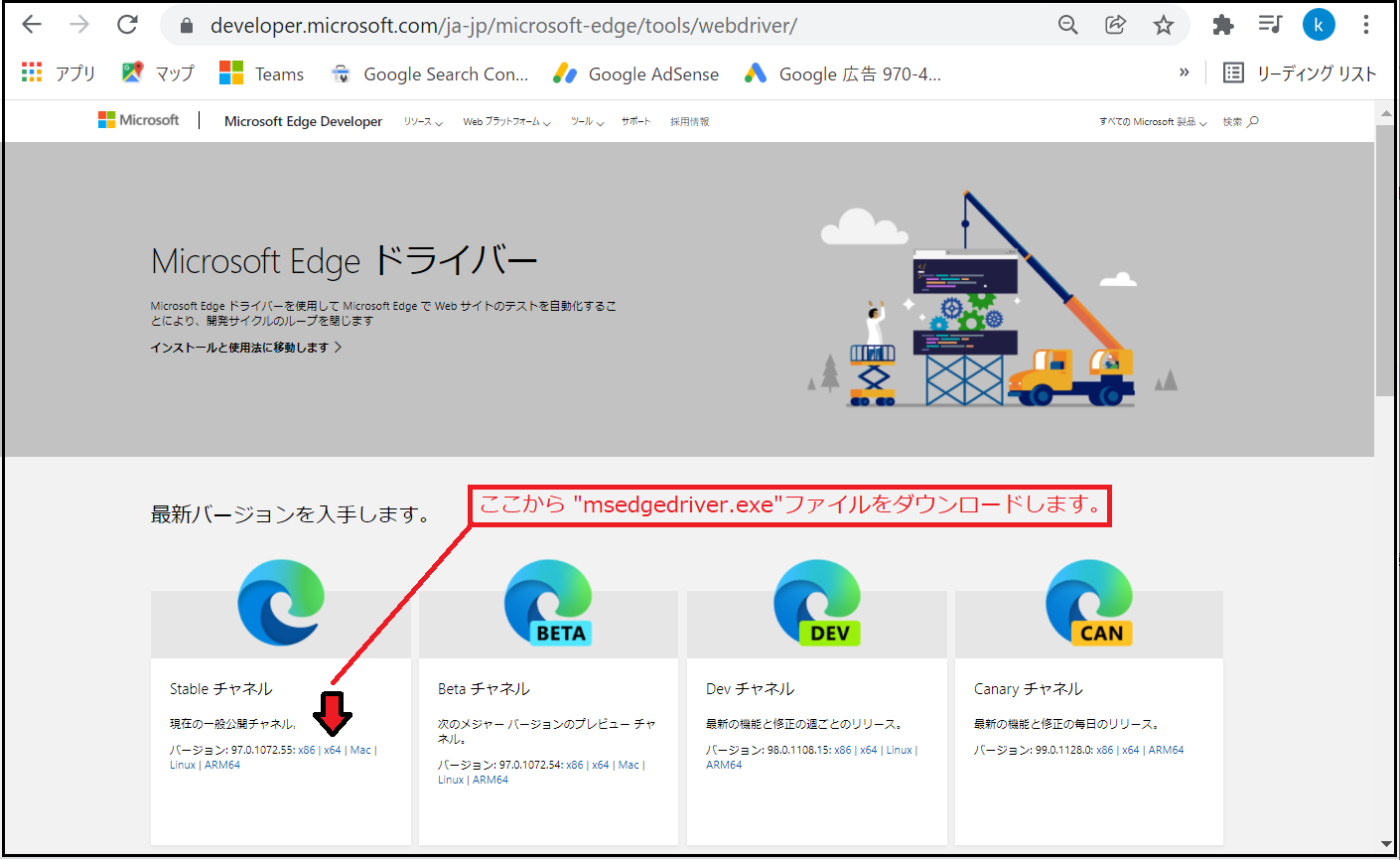
Task: Open the 採用情報 menu item
Action: 689,121
